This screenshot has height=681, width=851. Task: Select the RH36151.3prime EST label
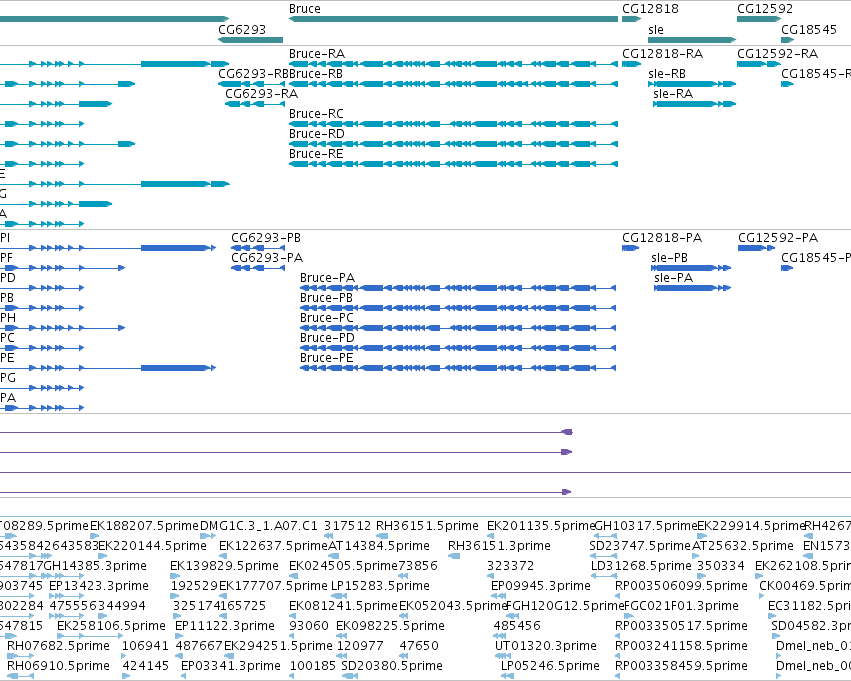(499, 546)
